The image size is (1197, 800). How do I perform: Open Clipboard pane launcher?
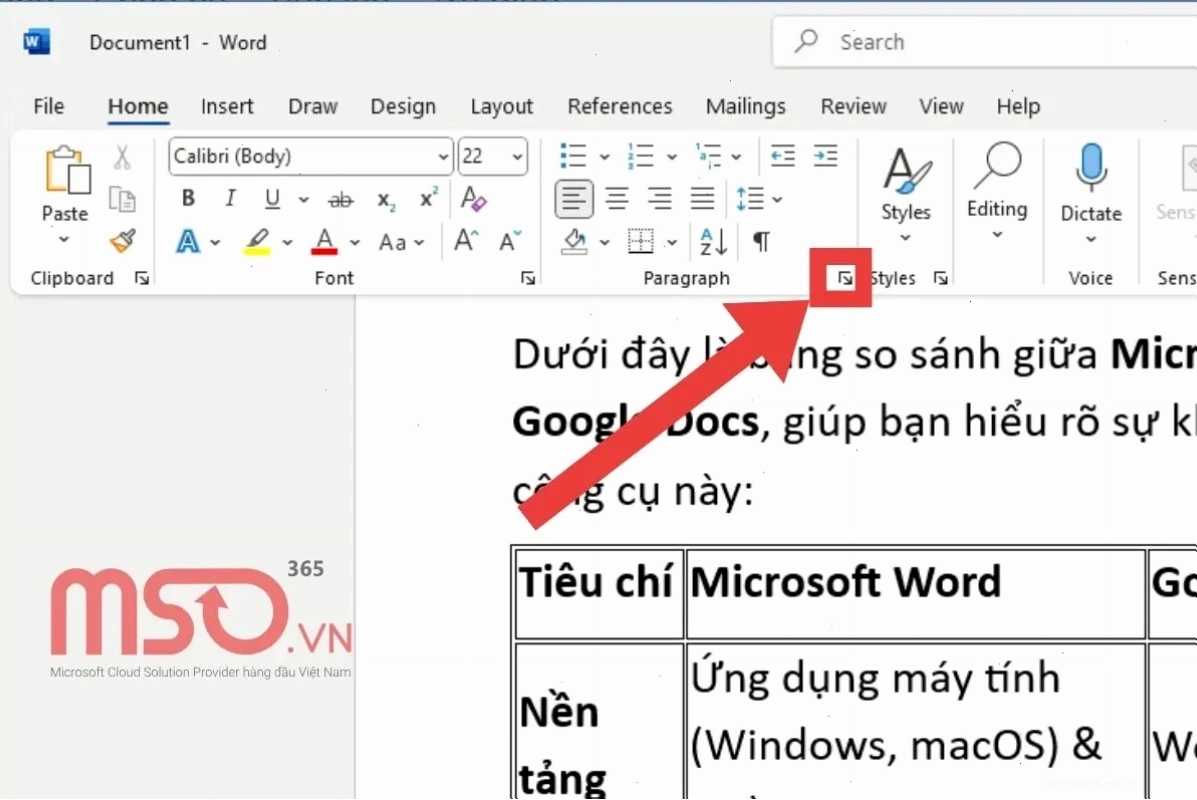142,279
